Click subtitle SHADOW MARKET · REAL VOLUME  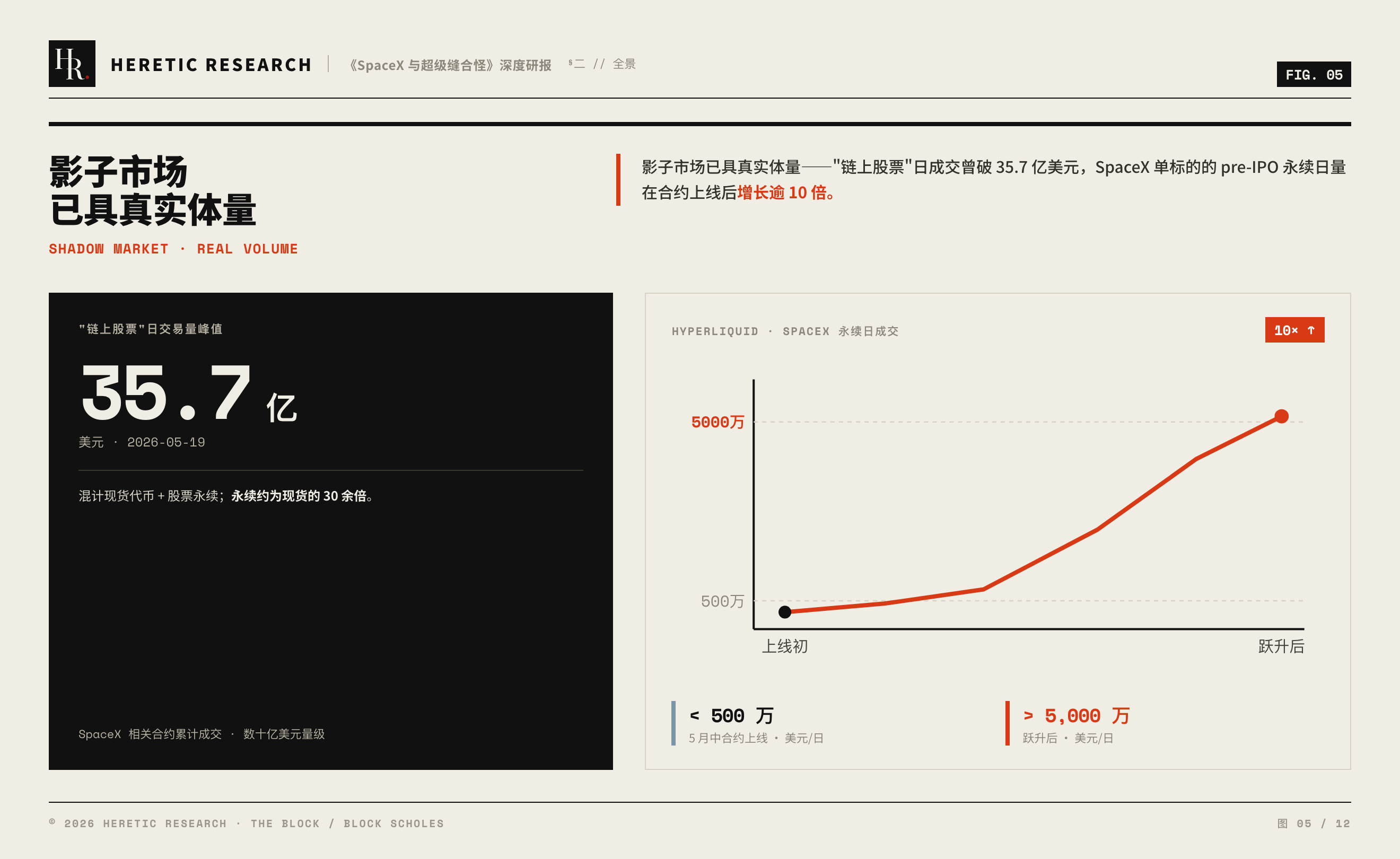[x=173, y=249]
